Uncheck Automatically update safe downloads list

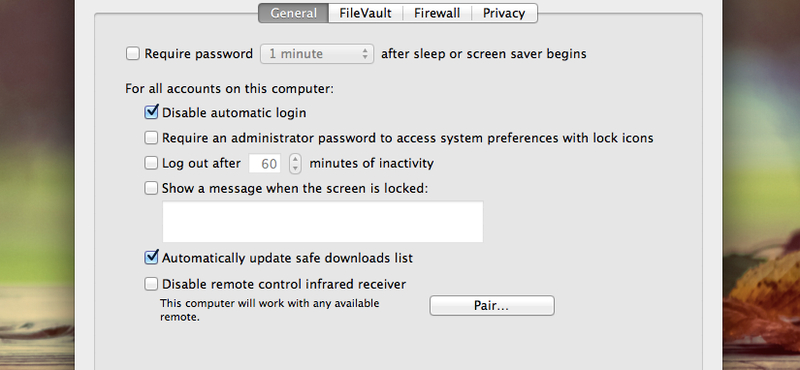point(151,258)
